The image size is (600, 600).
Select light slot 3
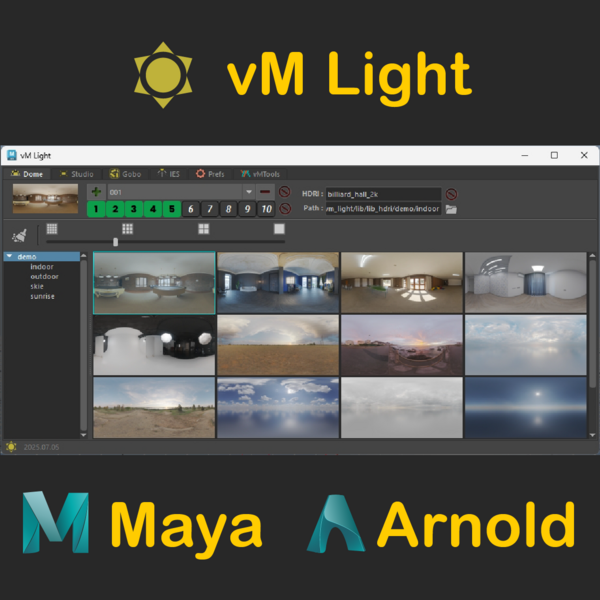click(x=134, y=209)
